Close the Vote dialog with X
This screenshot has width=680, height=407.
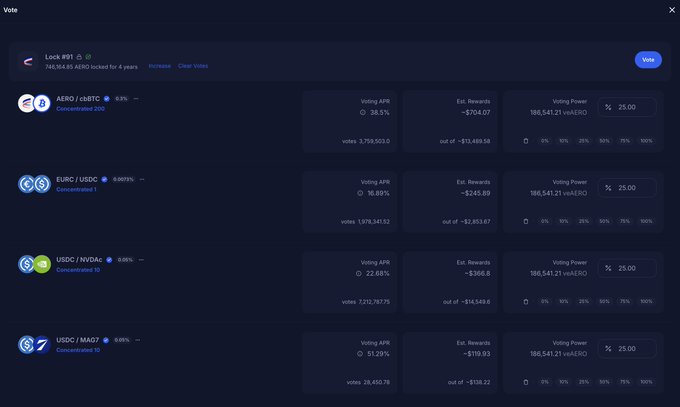(x=672, y=10)
